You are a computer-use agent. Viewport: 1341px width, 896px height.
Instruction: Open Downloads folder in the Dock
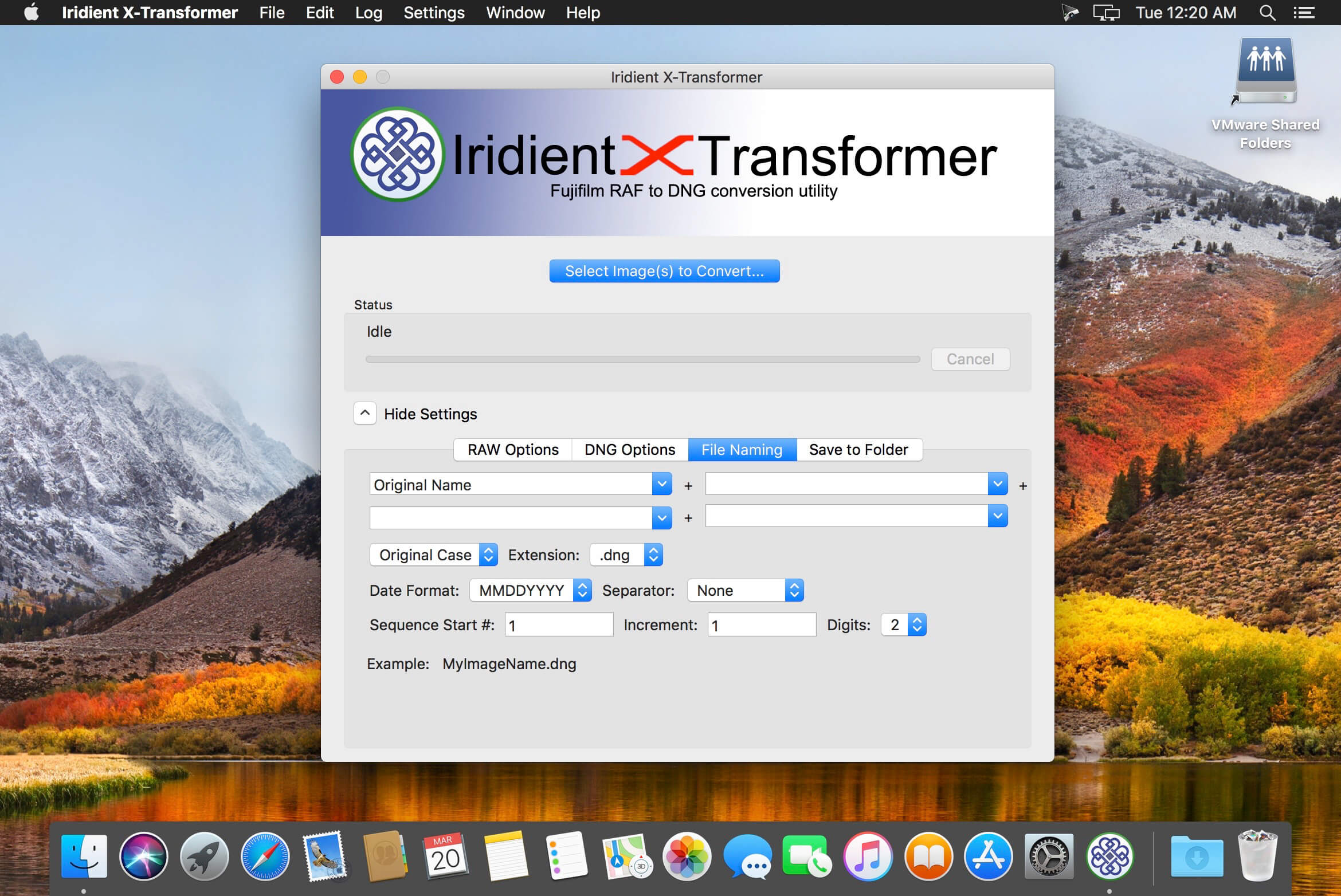[x=1197, y=856]
